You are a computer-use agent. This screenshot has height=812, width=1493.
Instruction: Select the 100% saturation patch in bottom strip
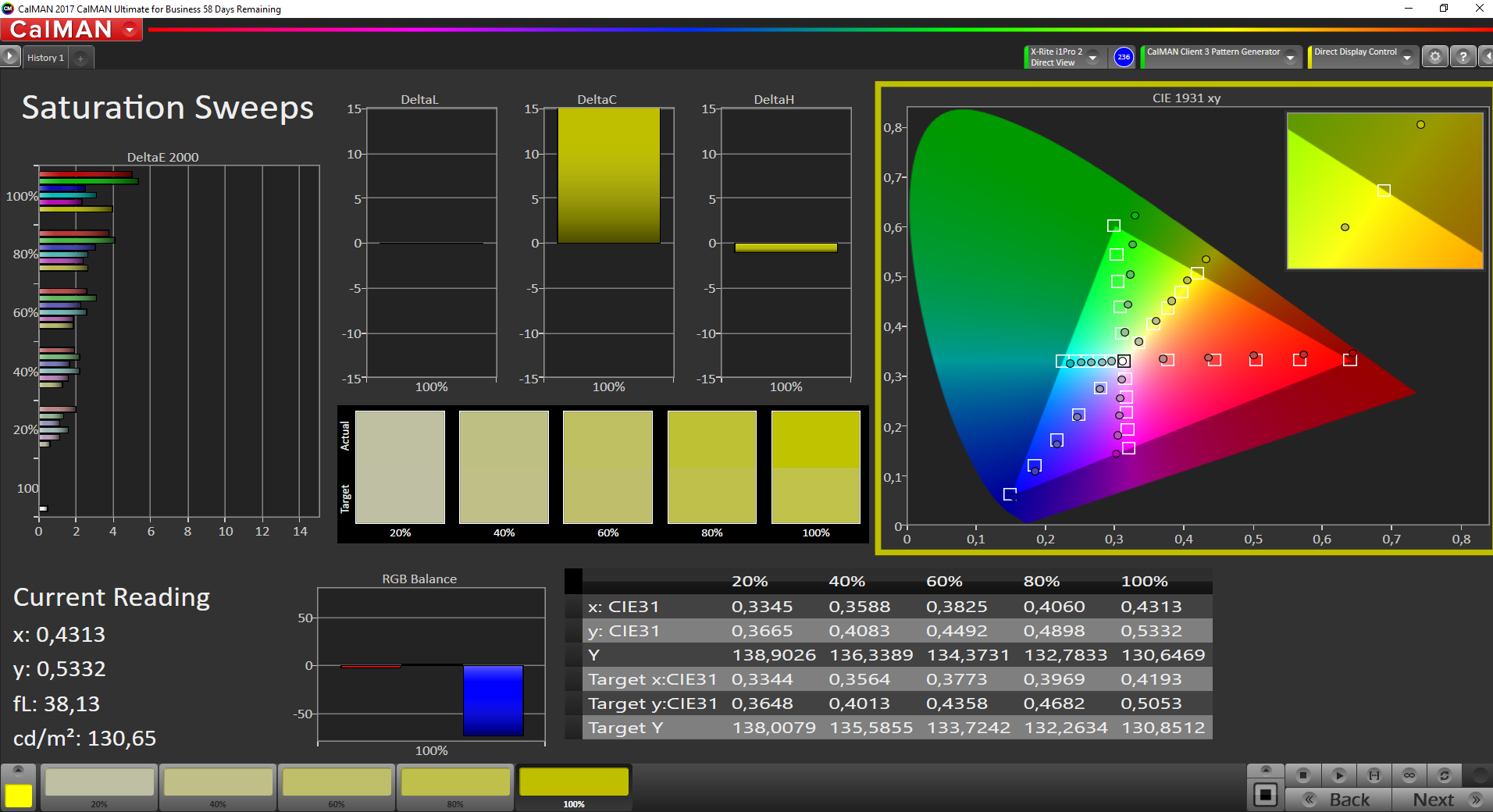coord(574,787)
